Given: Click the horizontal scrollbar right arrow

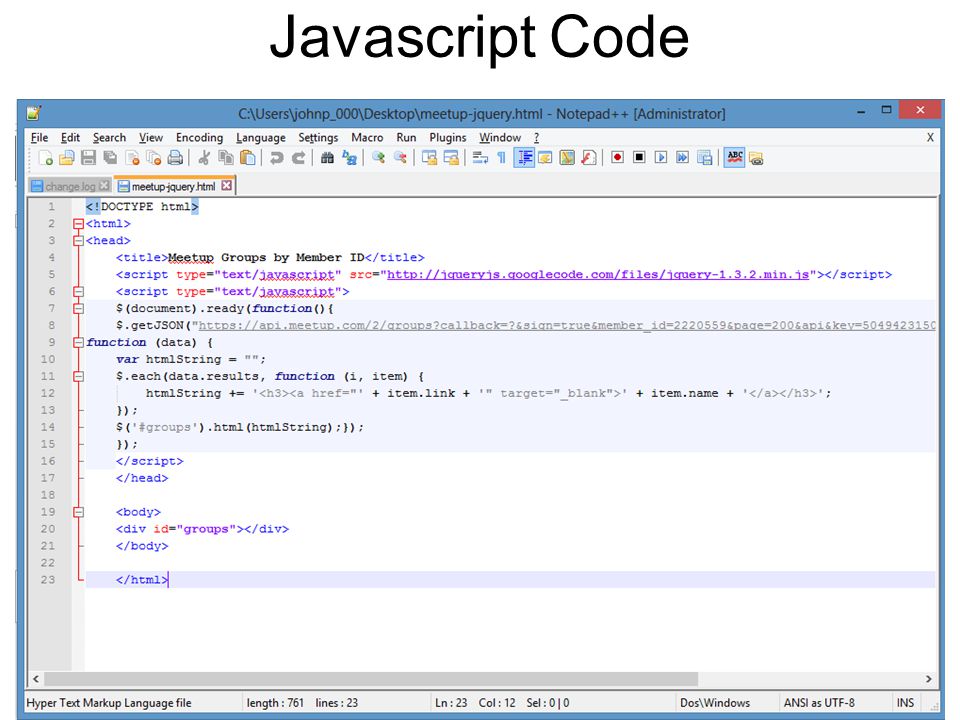Looking at the screenshot, I should 929,679.
